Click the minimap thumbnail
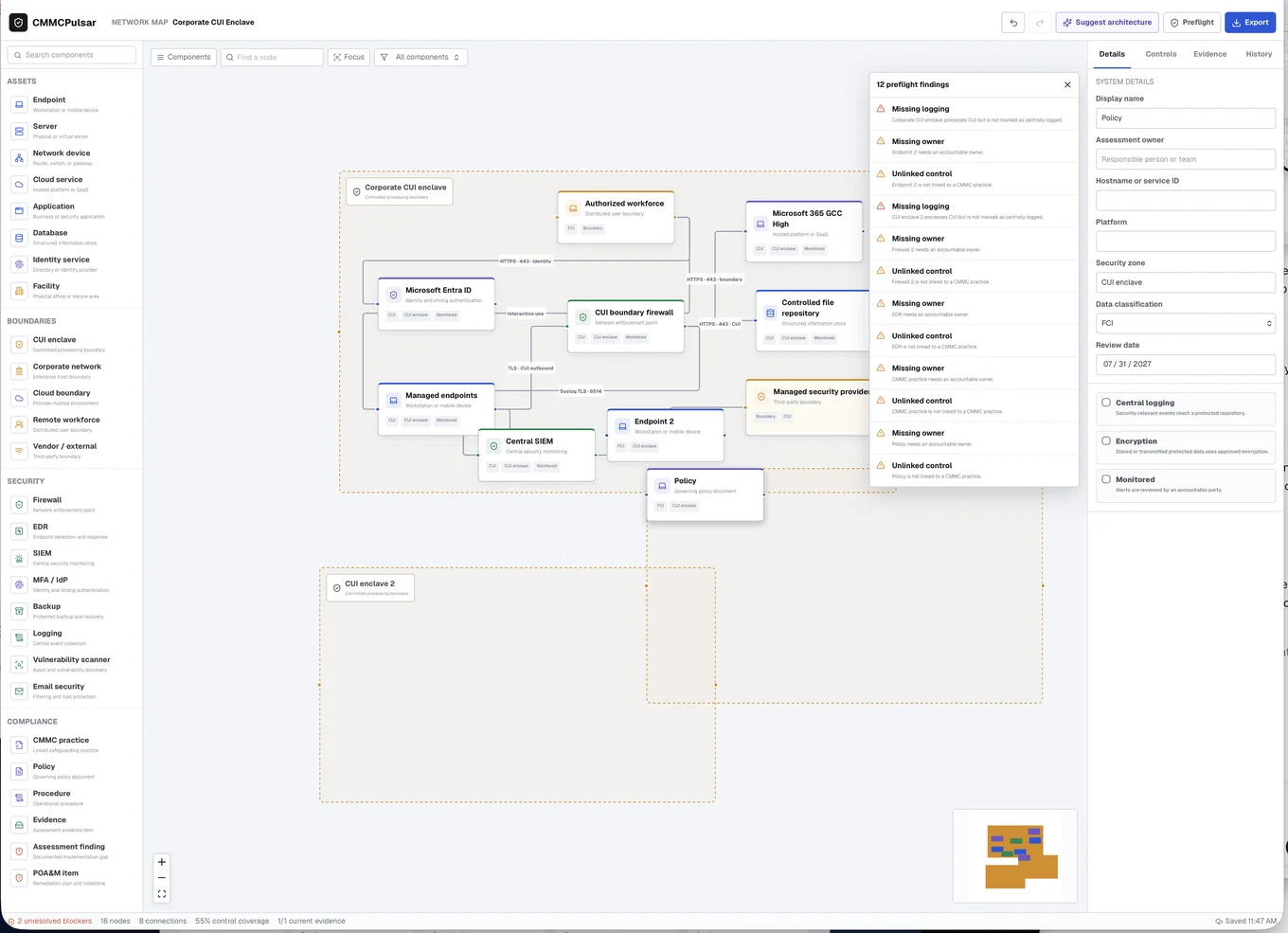Image resolution: width=1288 pixels, height=933 pixels. click(x=1015, y=855)
